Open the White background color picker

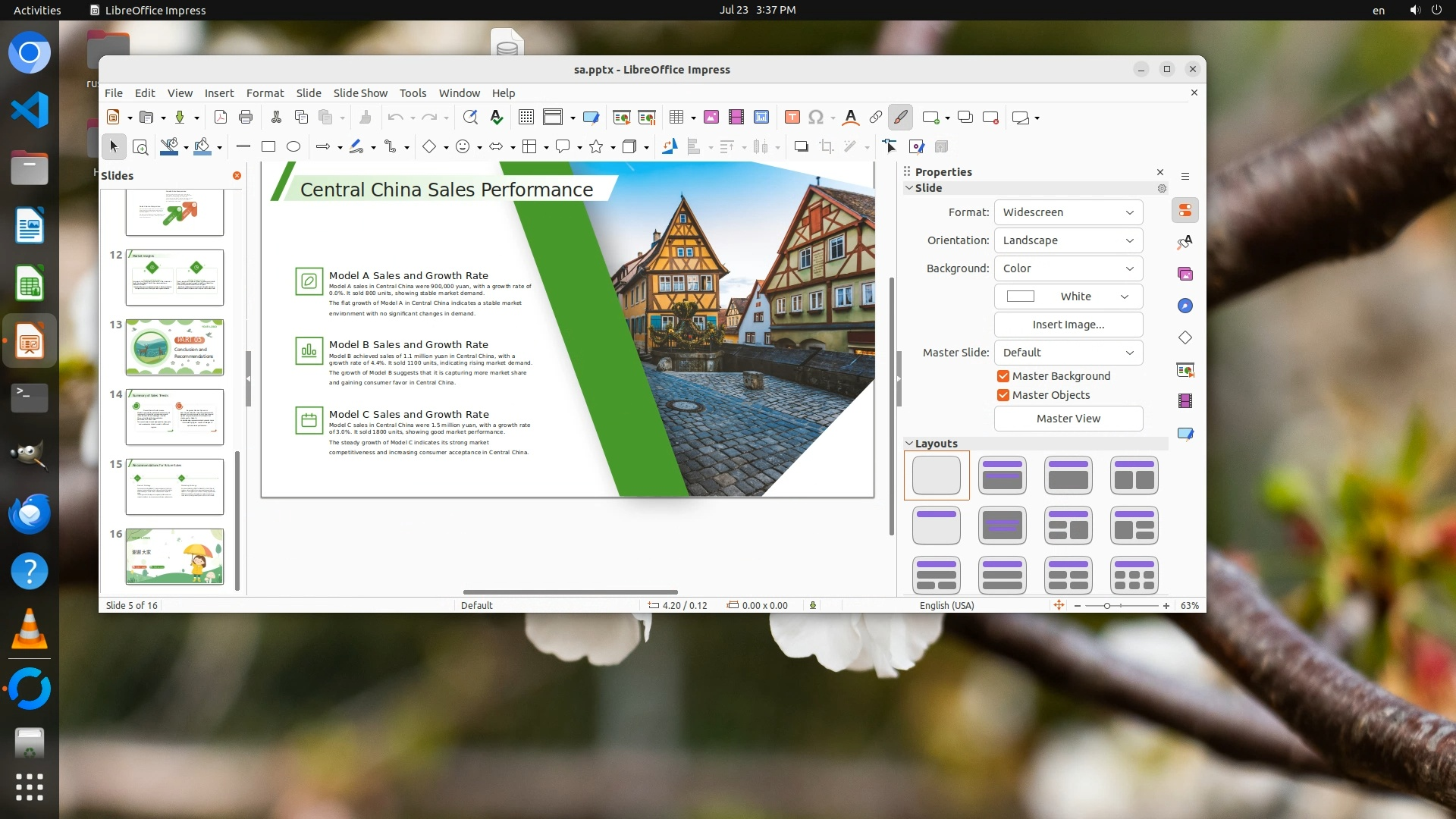coord(1068,297)
